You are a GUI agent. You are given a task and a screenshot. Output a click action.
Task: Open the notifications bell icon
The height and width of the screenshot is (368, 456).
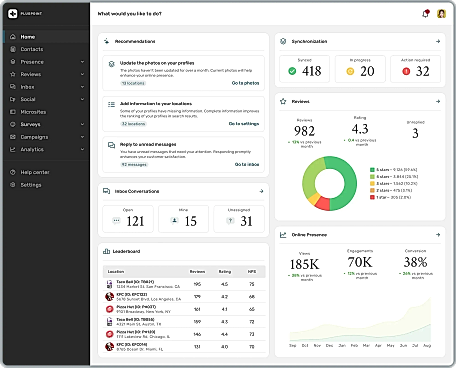(x=426, y=14)
